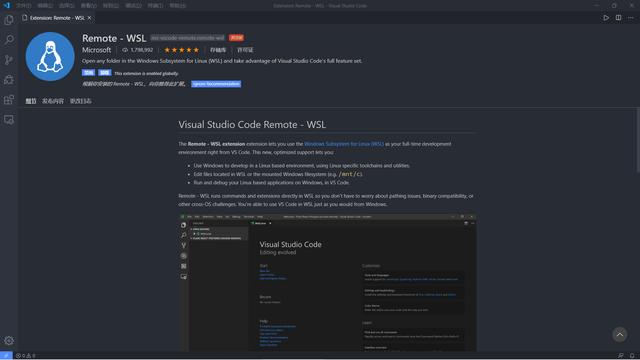Click the README screenshot of Visual Studio Code

(x=327, y=282)
